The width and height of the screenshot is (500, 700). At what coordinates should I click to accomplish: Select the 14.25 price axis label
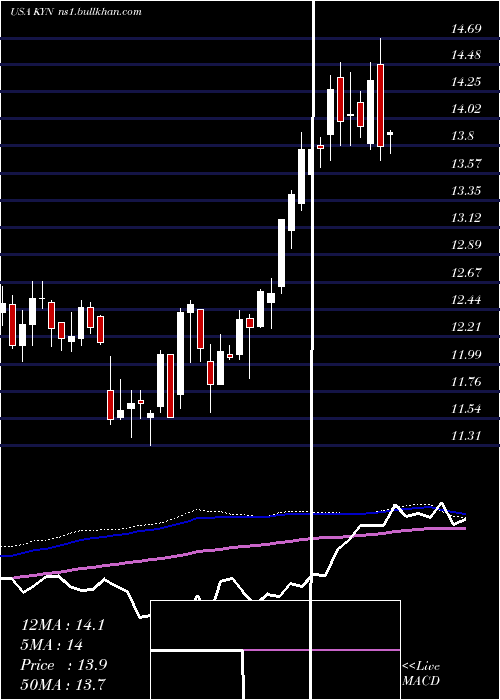466,82
